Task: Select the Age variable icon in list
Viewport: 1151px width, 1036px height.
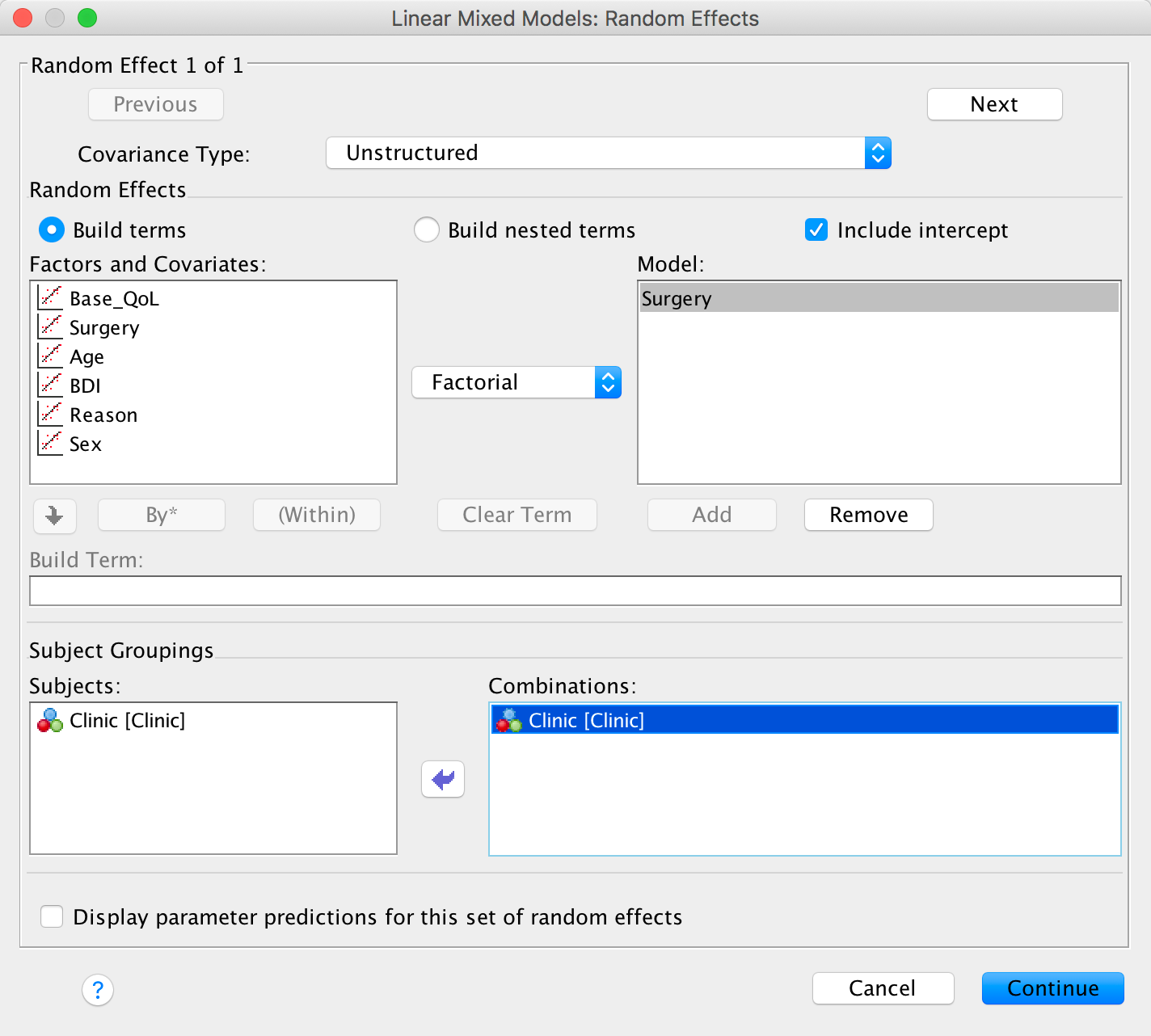Action: pyautogui.click(x=50, y=356)
